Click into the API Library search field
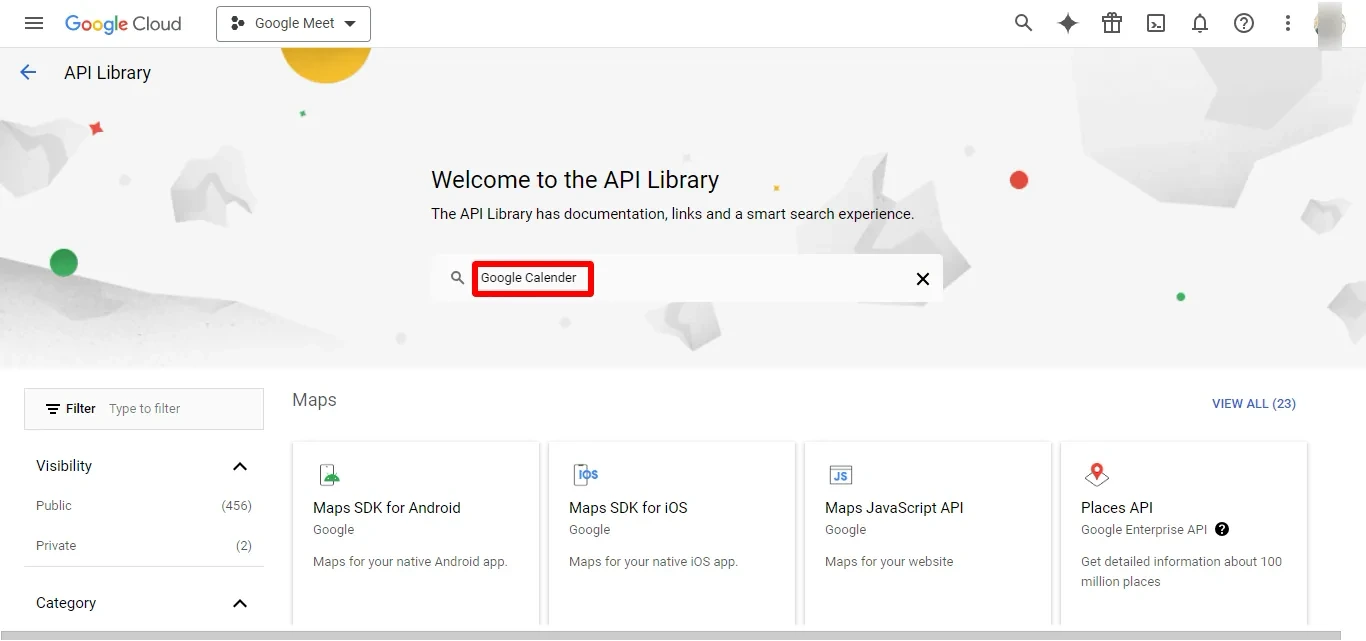Screen dimensions: 1366x641 pos(687,278)
